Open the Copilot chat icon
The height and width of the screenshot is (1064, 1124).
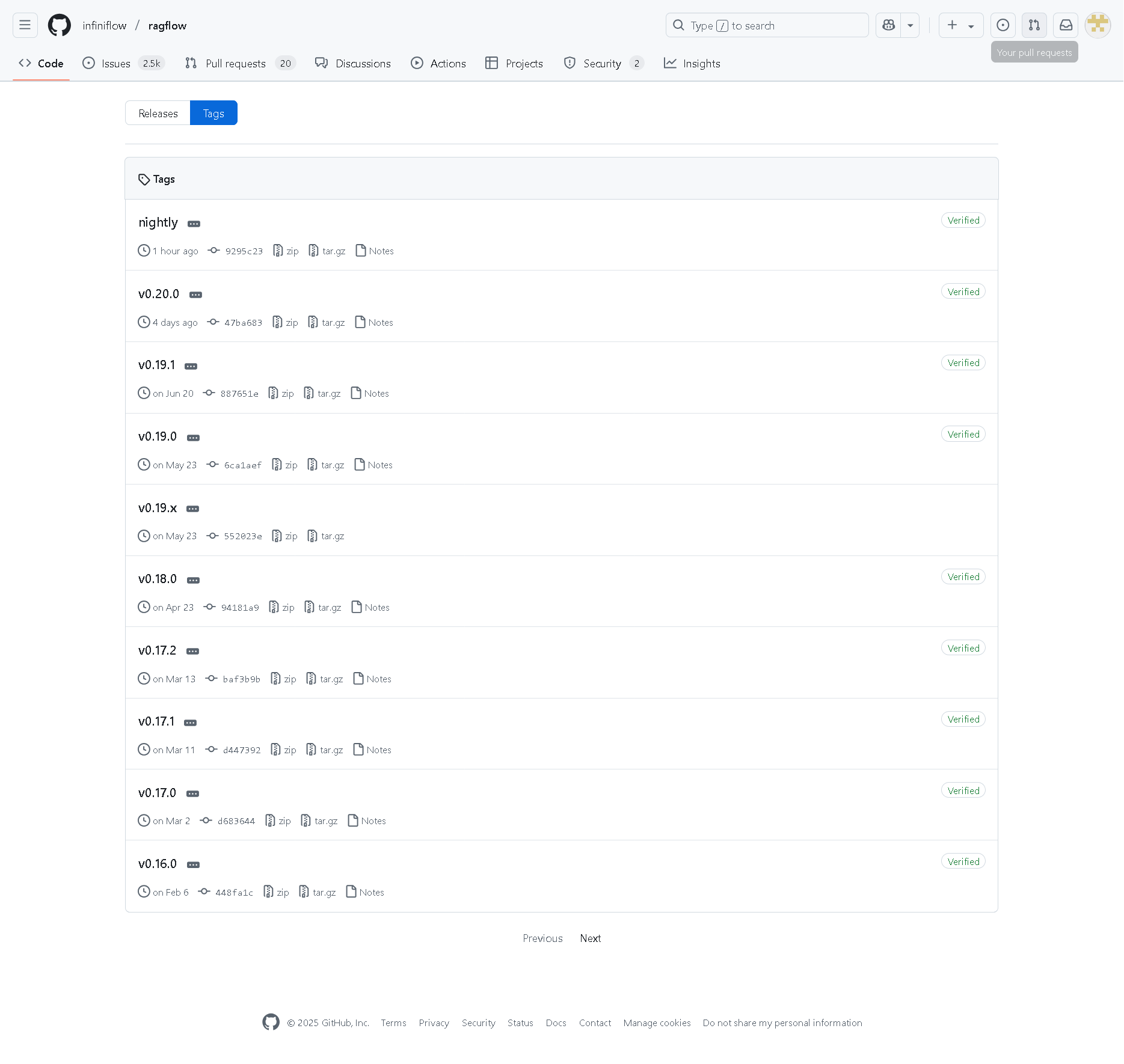tap(888, 25)
